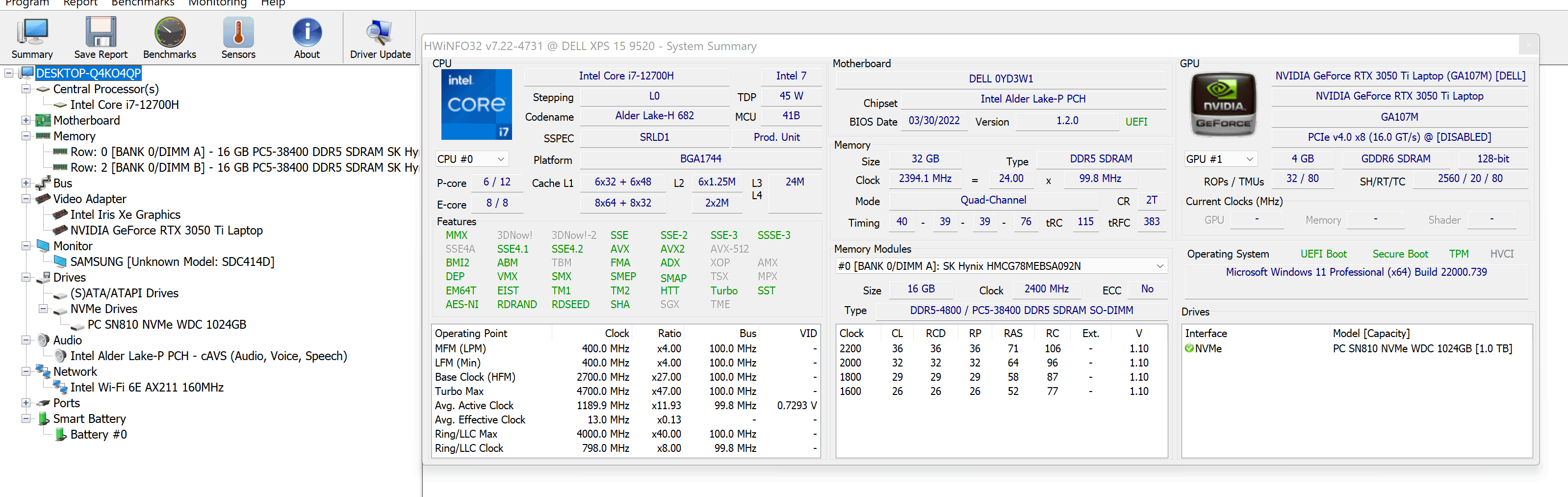This screenshot has height=497, width=1568.
Task: Collapse the Memory branch
Action: point(26,136)
